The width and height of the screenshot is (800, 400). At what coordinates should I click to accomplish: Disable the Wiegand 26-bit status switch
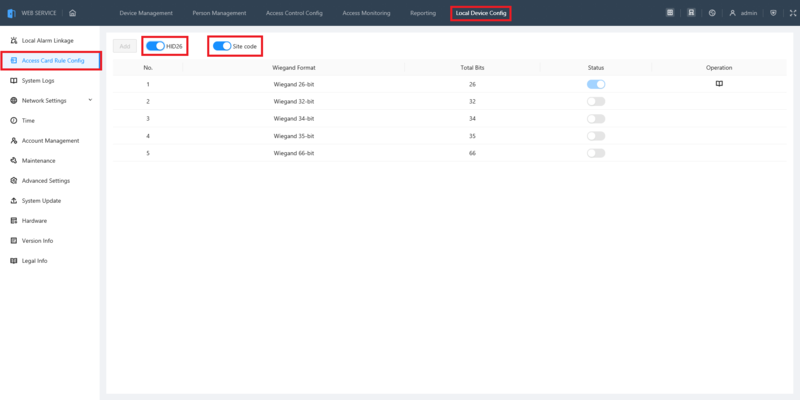tap(596, 84)
